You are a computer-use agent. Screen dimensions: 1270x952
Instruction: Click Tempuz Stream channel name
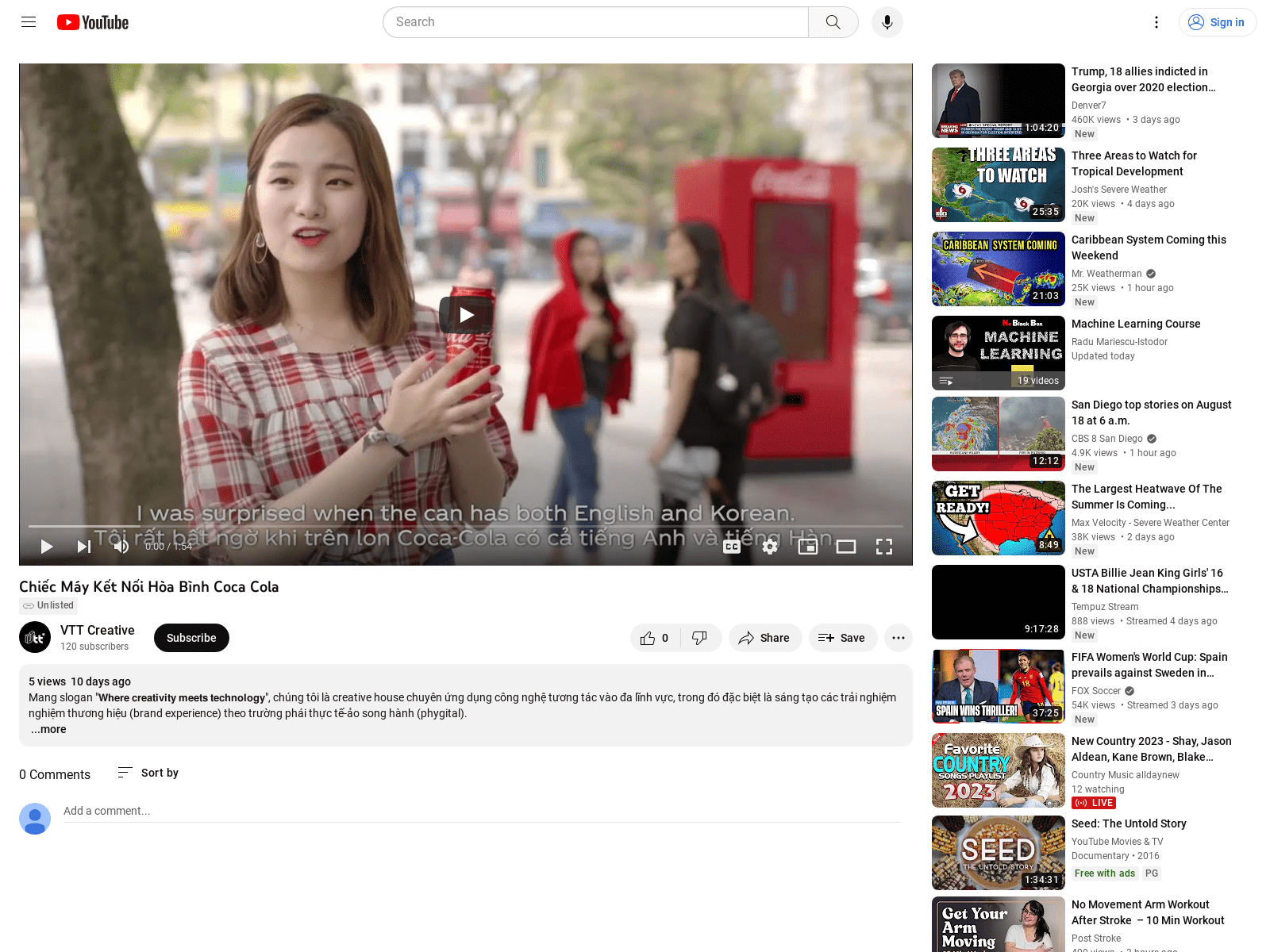pyautogui.click(x=1104, y=607)
